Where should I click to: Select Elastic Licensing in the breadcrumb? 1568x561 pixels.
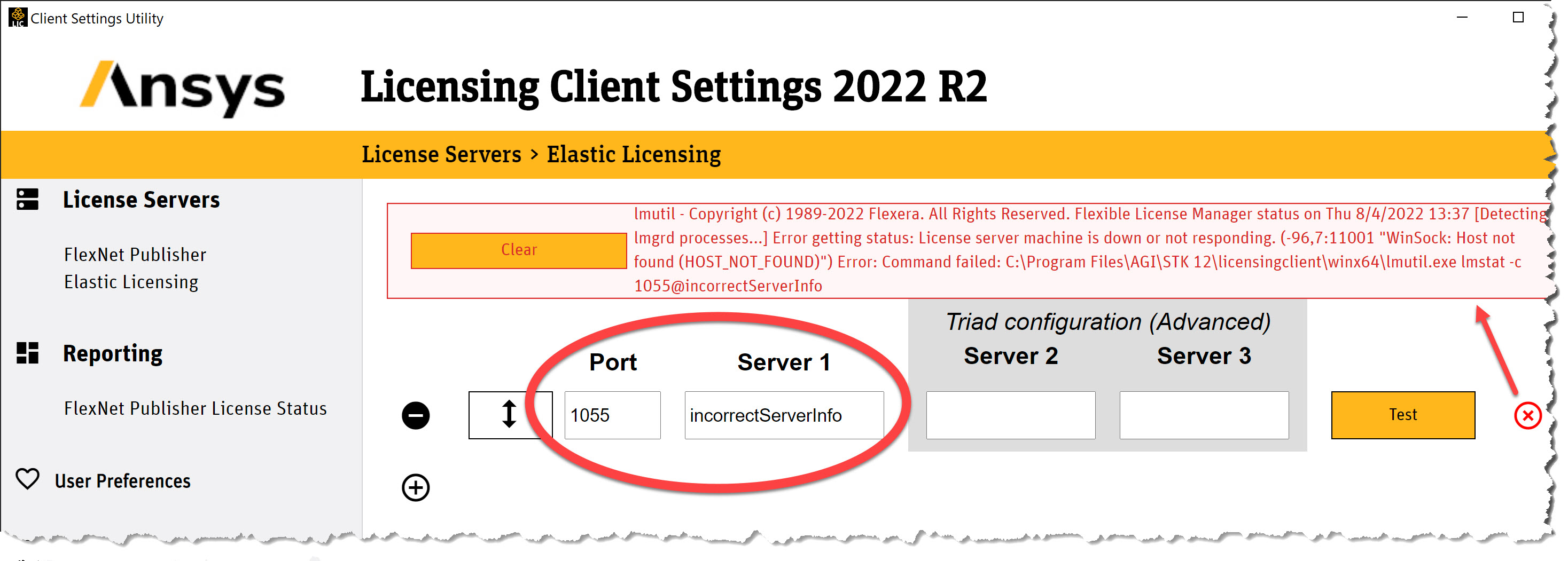[x=634, y=154]
